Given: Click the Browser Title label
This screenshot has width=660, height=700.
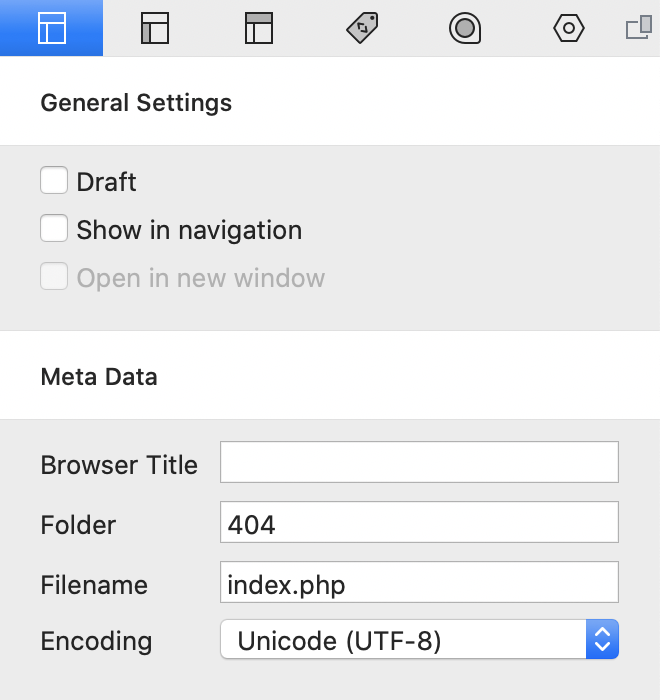Looking at the screenshot, I should (119, 465).
